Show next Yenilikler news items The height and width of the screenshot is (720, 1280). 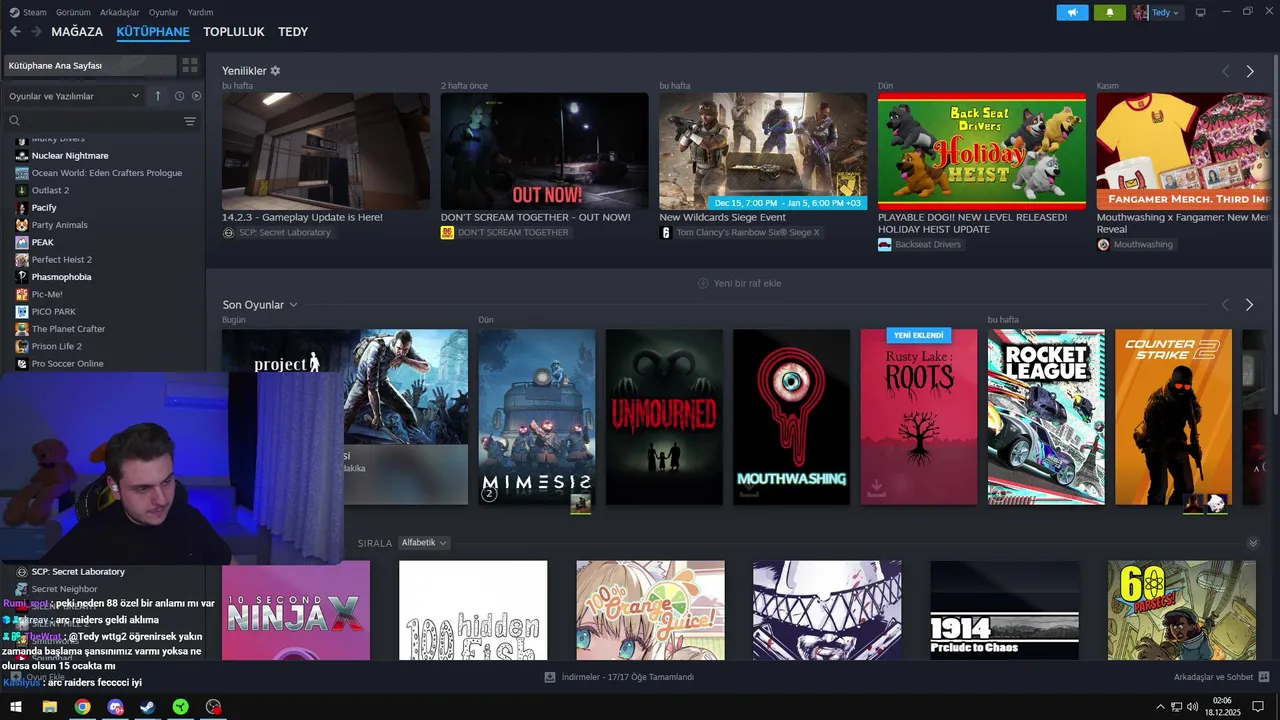pos(1249,72)
